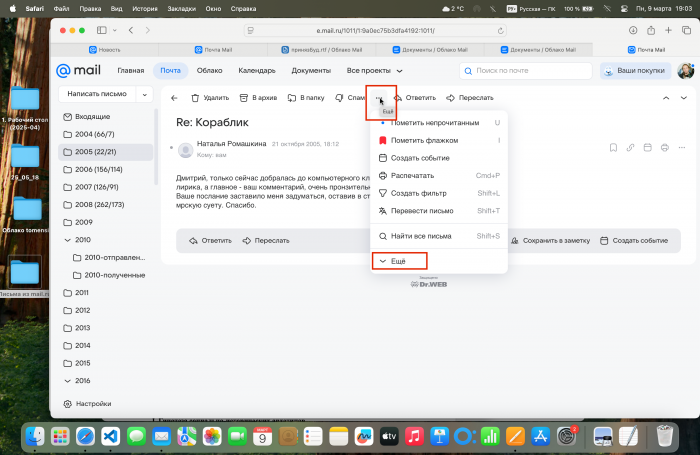
Task: Click Переслать in the bottom reply bar
Action: click(266, 241)
